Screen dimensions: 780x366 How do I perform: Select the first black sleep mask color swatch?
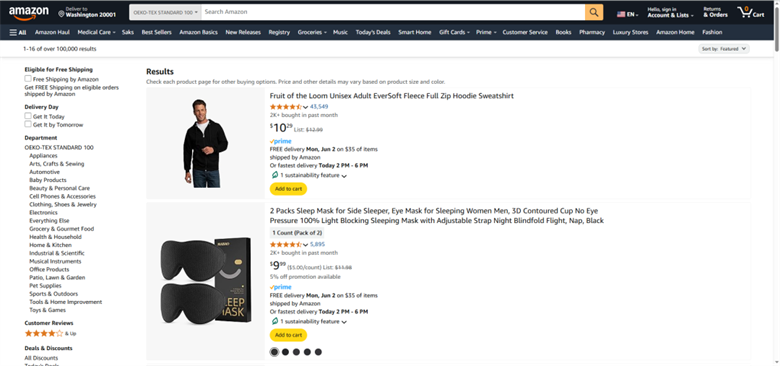coord(274,352)
